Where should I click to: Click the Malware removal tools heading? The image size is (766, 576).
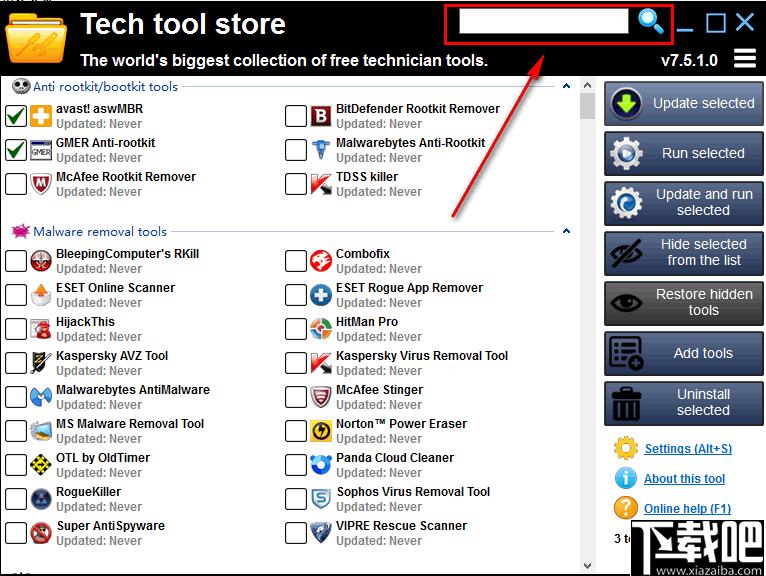[x=100, y=231]
